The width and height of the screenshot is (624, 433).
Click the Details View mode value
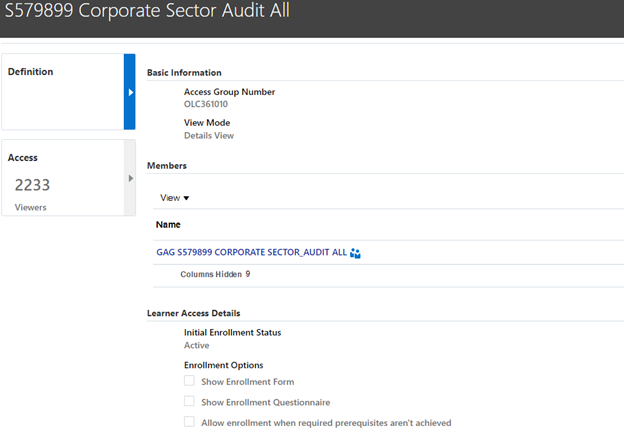point(209,136)
